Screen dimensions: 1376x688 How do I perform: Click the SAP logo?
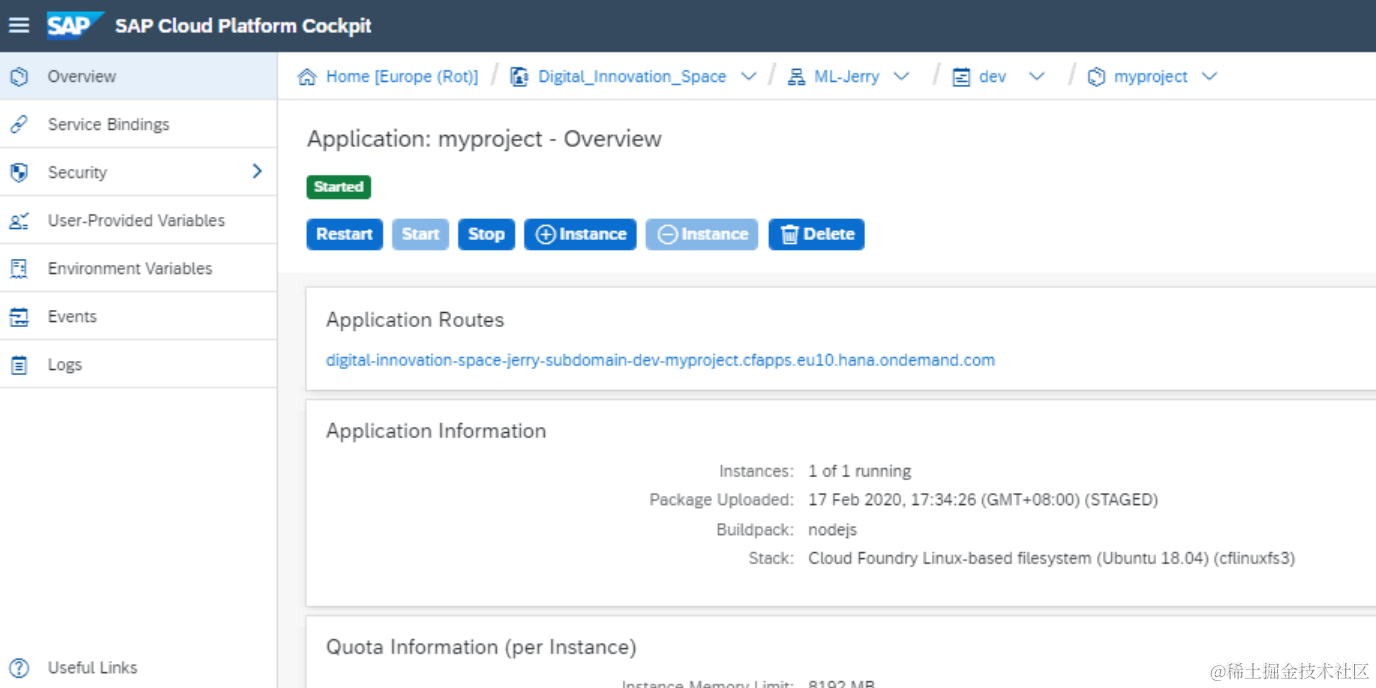coord(75,26)
